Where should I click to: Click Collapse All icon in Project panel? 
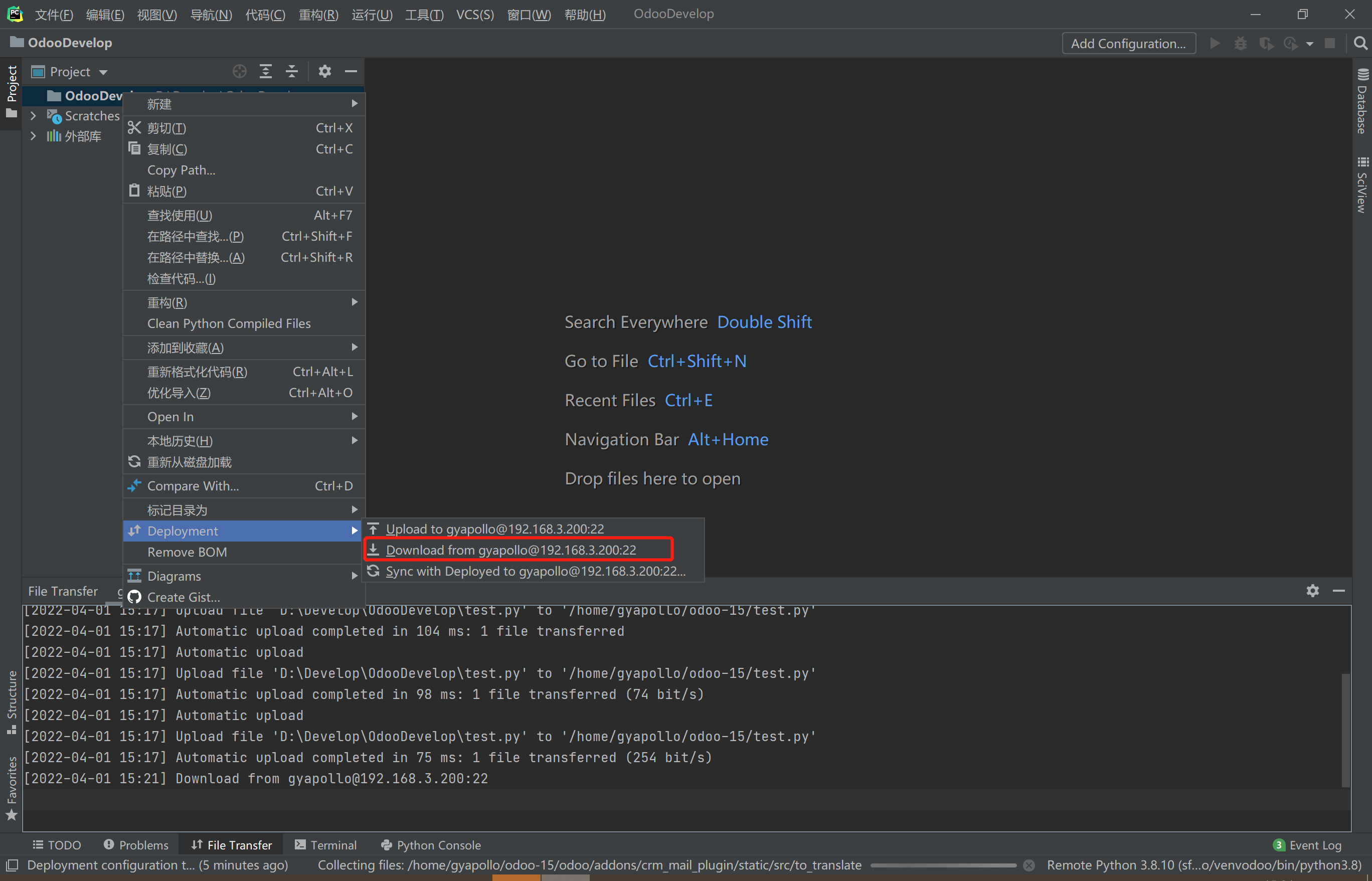[292, 72]
